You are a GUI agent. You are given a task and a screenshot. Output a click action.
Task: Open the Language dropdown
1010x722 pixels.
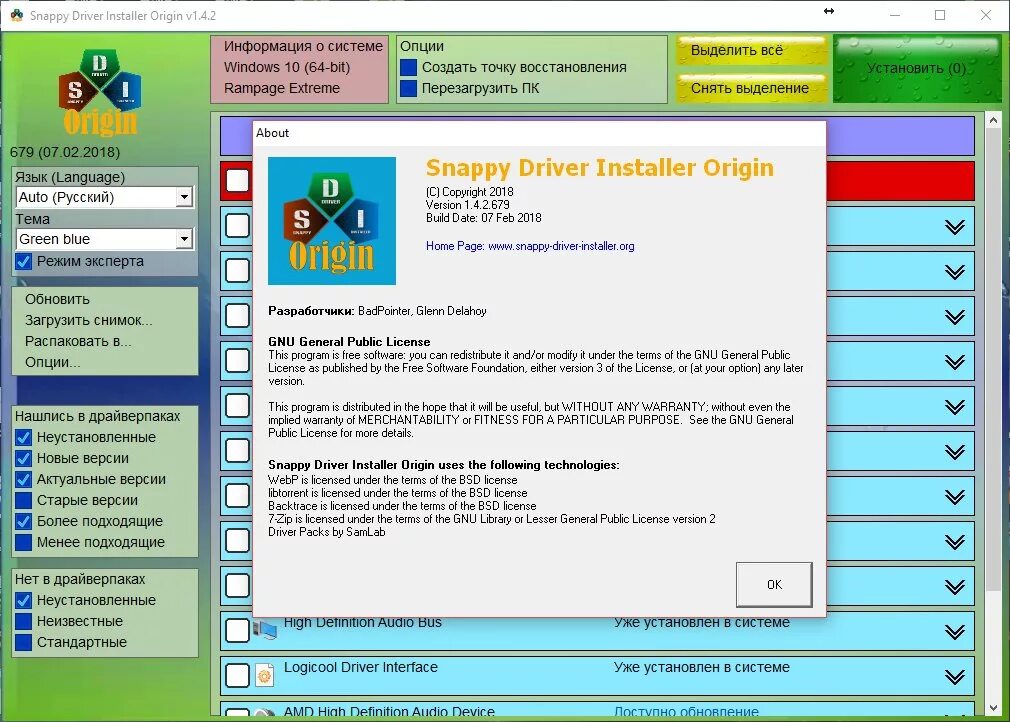(184, 197)
